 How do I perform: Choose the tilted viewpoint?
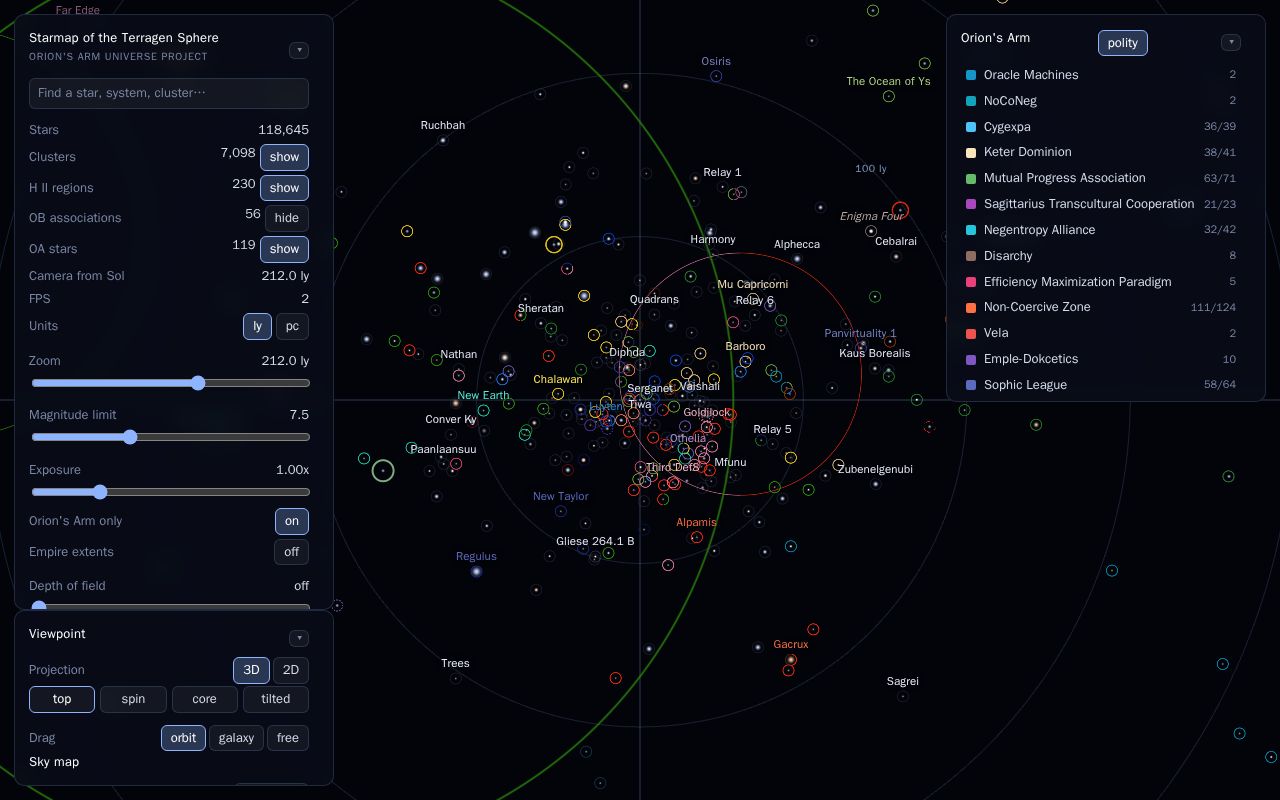tap(276, 699)
